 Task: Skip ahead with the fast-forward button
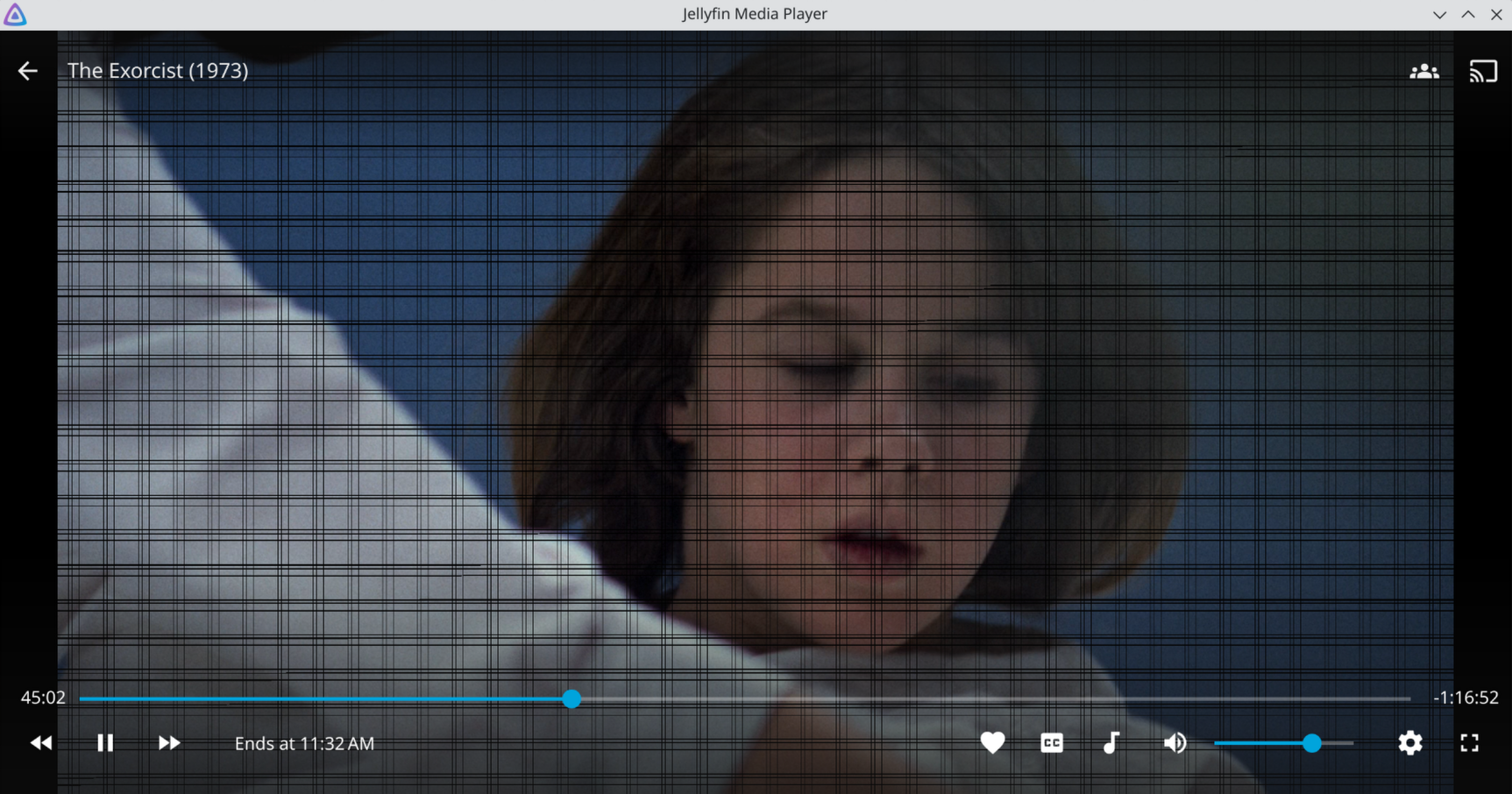tap(169, 743)
